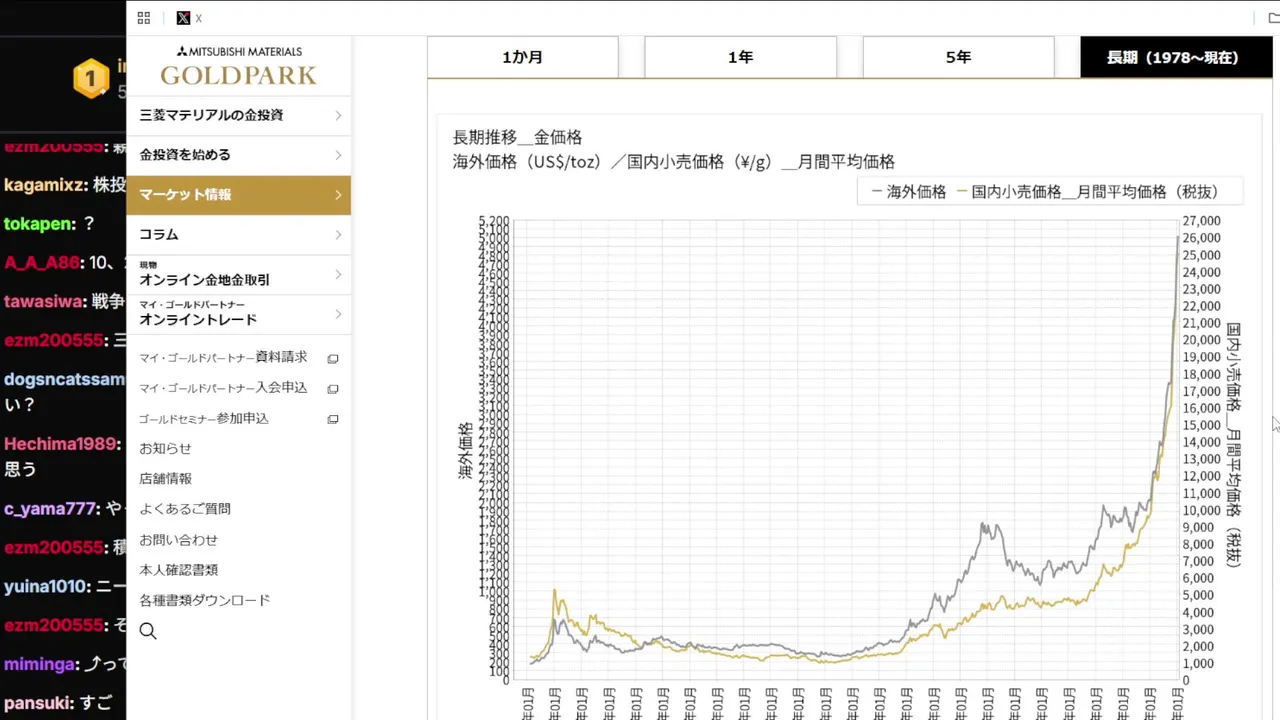Click the folder icon at top right
The height and width of the screenshot is (720, 1280).
(1273, 18)
